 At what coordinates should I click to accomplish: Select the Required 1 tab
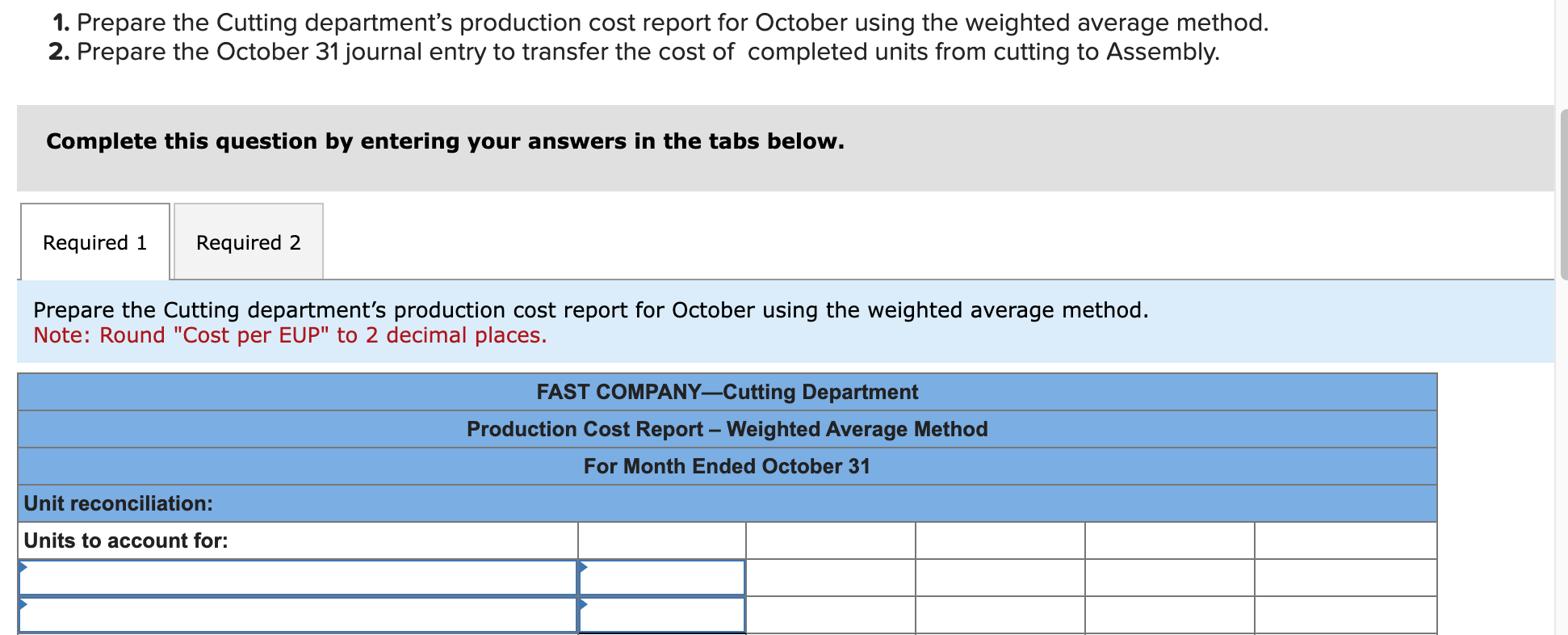click(x=94, y=242)
